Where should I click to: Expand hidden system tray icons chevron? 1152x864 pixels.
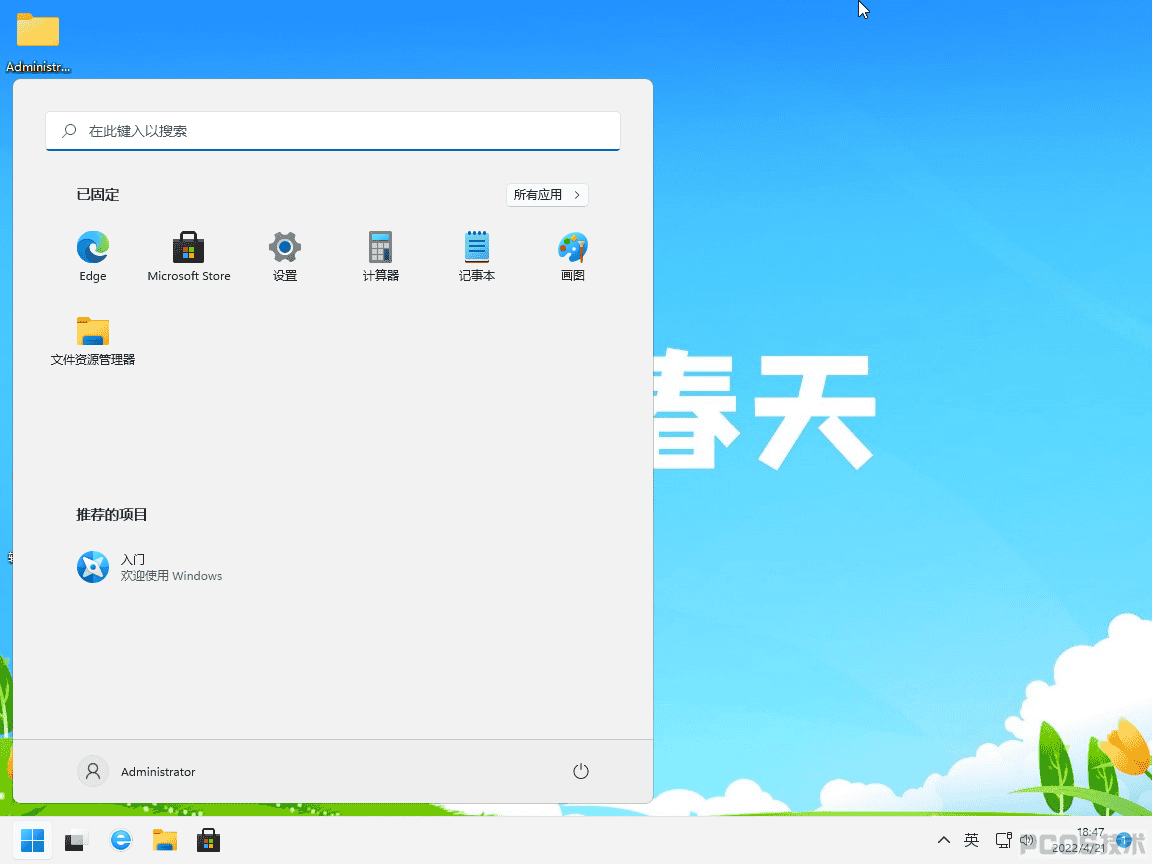coord(944,840)
